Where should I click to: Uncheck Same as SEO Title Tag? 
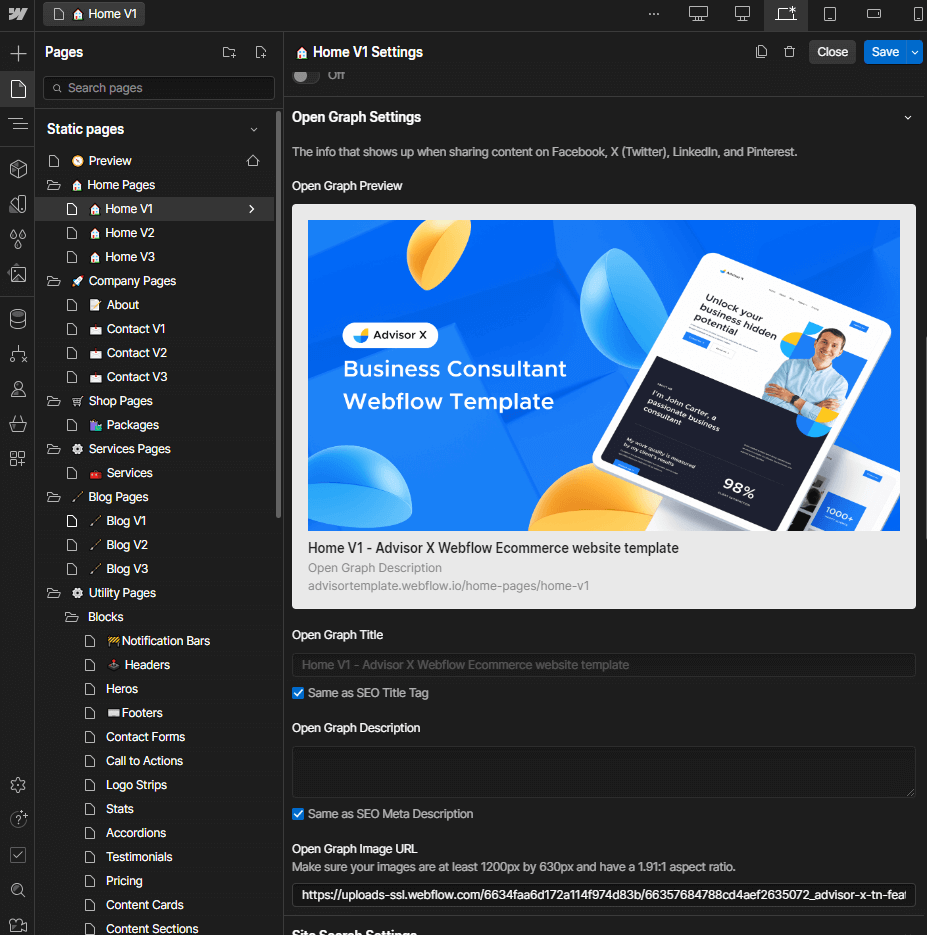[298, 693]
